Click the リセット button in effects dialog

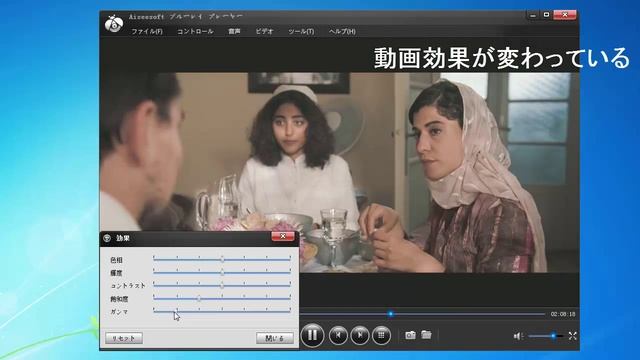[x=124, y=338]
